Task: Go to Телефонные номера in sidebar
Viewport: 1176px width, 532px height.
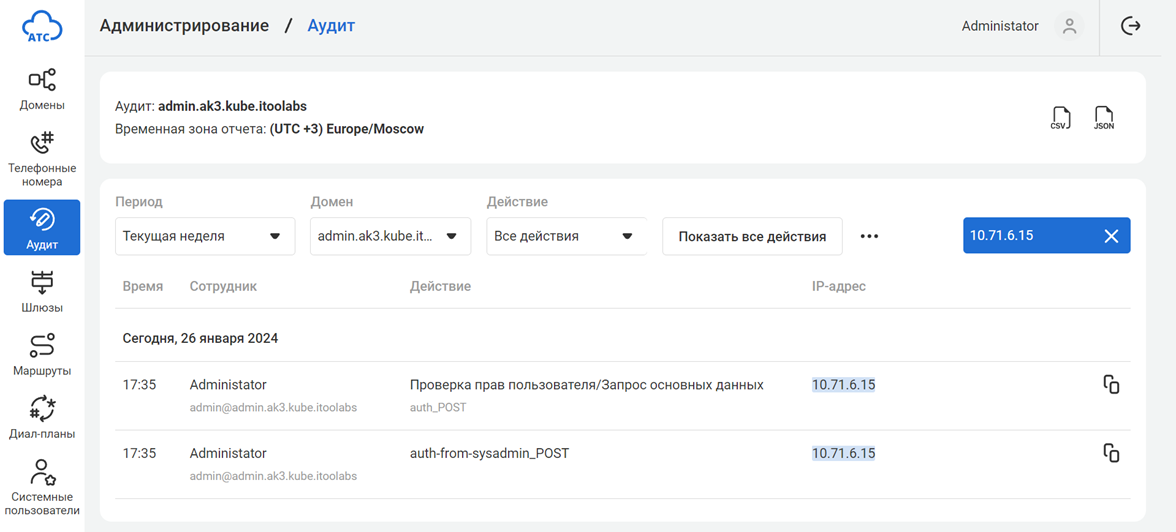Action: click(x=42, y=159)
